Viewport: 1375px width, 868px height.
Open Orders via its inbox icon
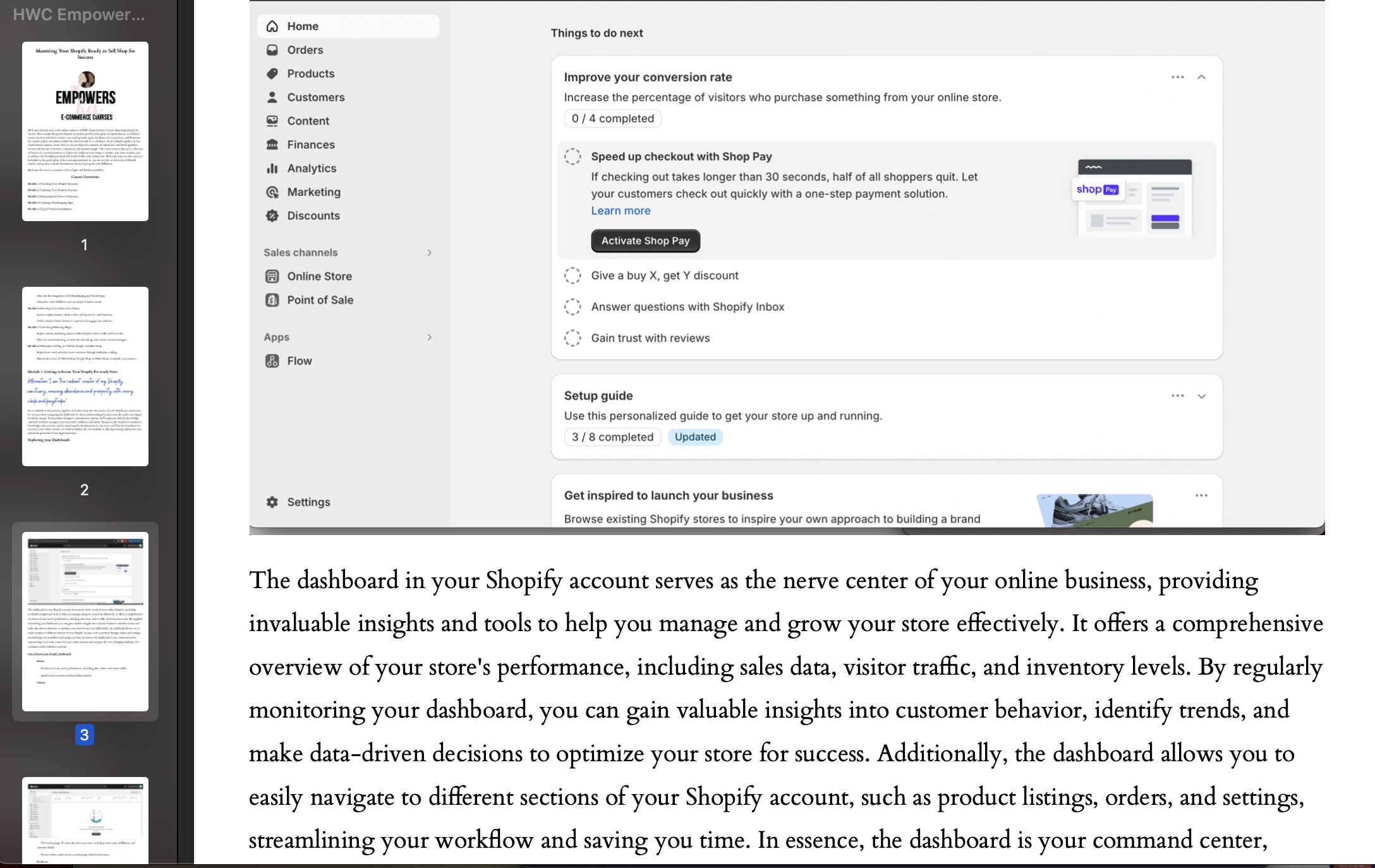pyautogui.click(x=272, y=50)
